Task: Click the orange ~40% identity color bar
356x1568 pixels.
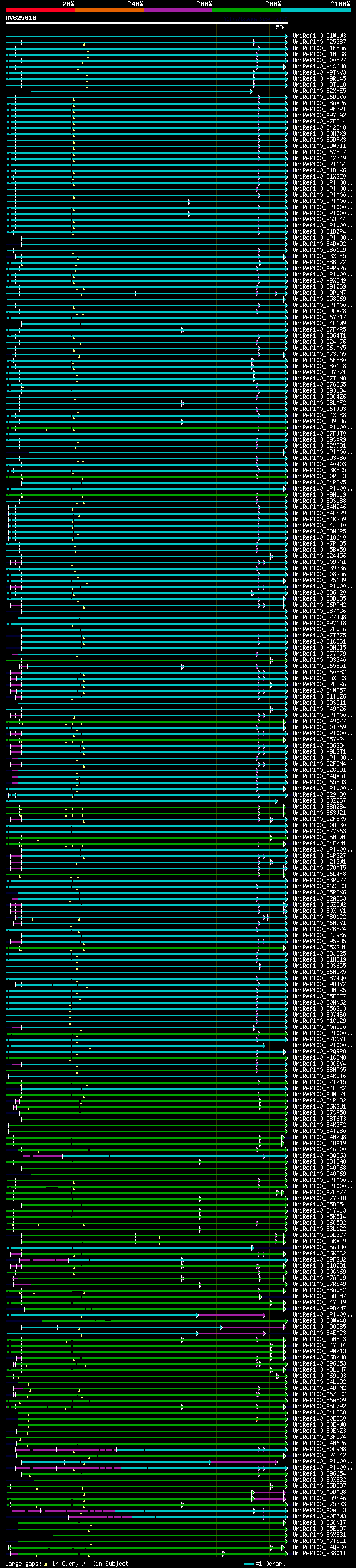Action: (x=109, y=10)
